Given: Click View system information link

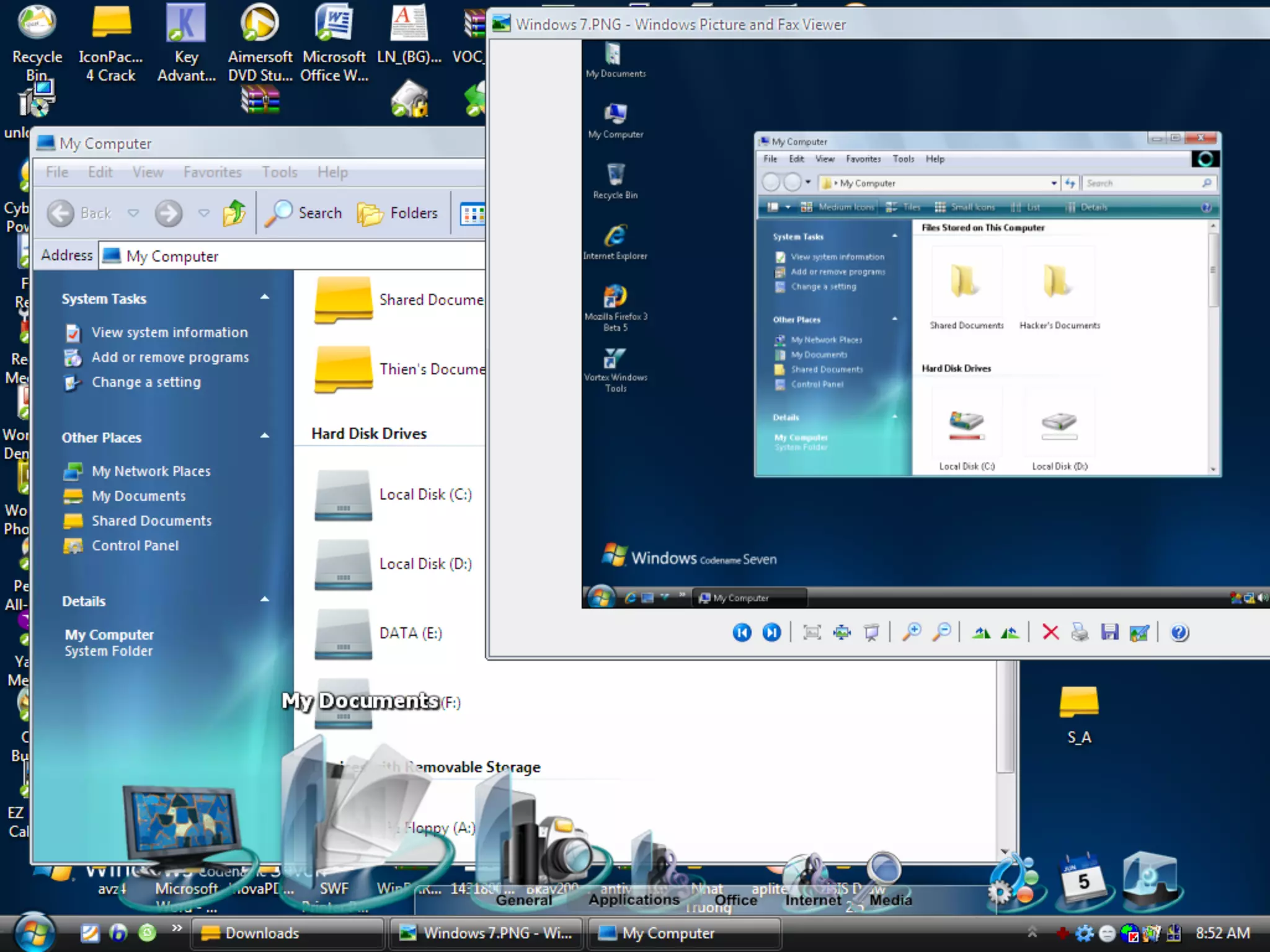Looking at the screenshot, I should (x=169, y=333).
